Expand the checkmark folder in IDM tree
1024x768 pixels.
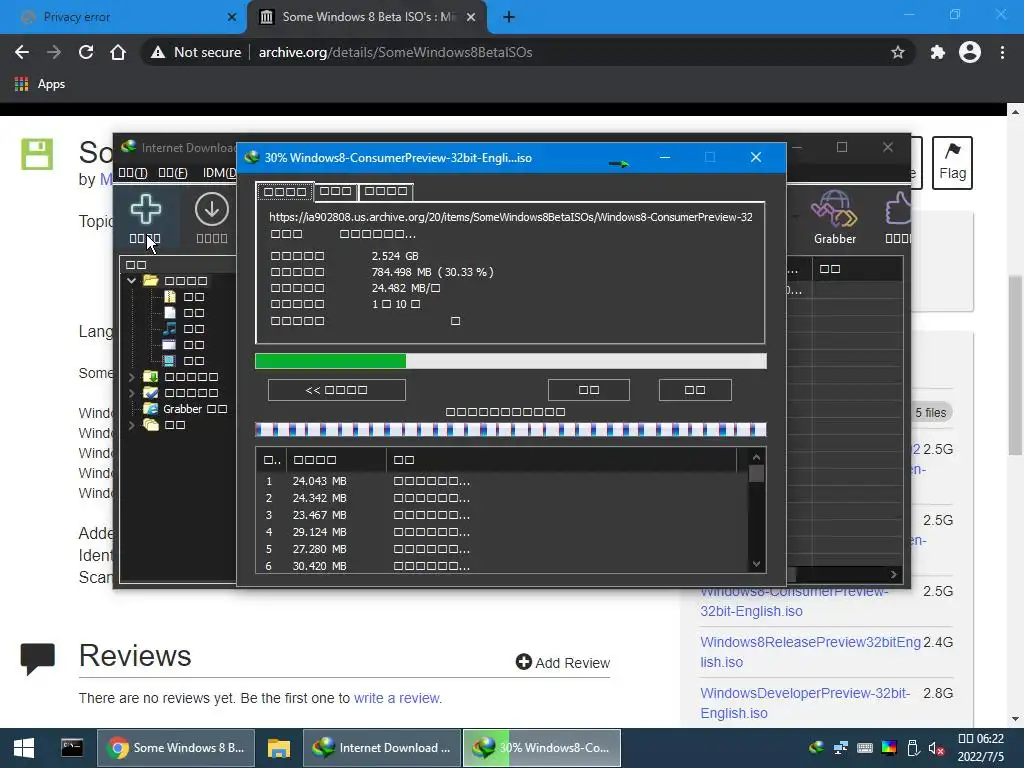(131, 392)
